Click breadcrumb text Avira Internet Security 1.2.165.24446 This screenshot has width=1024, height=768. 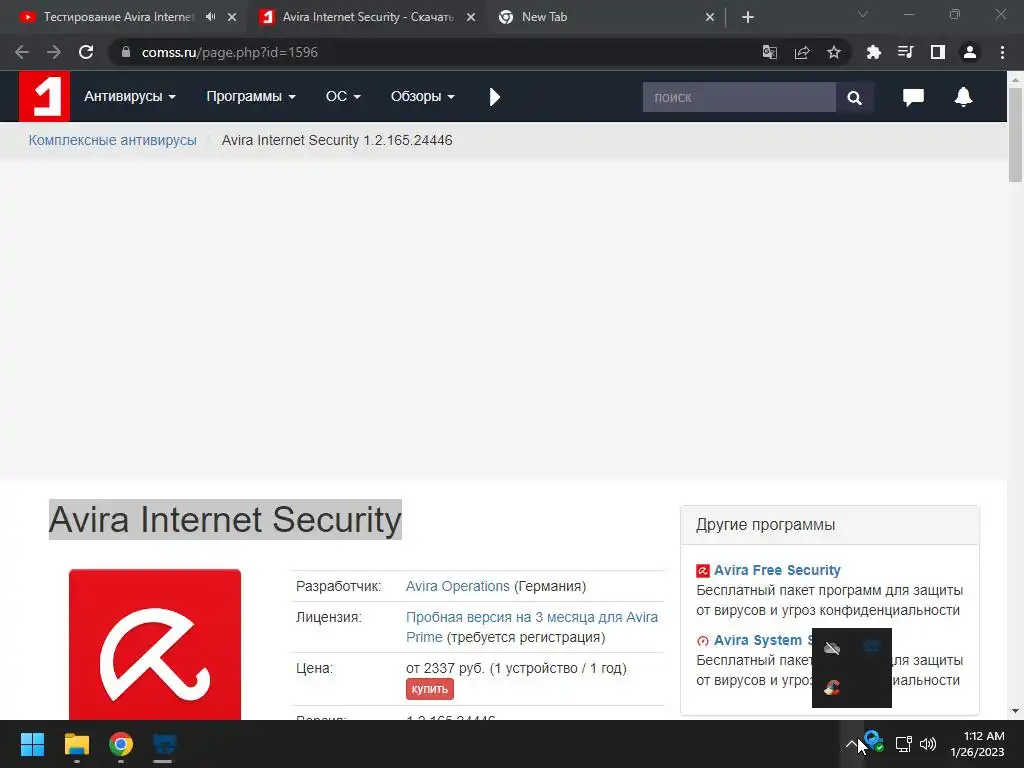(337, 140)
